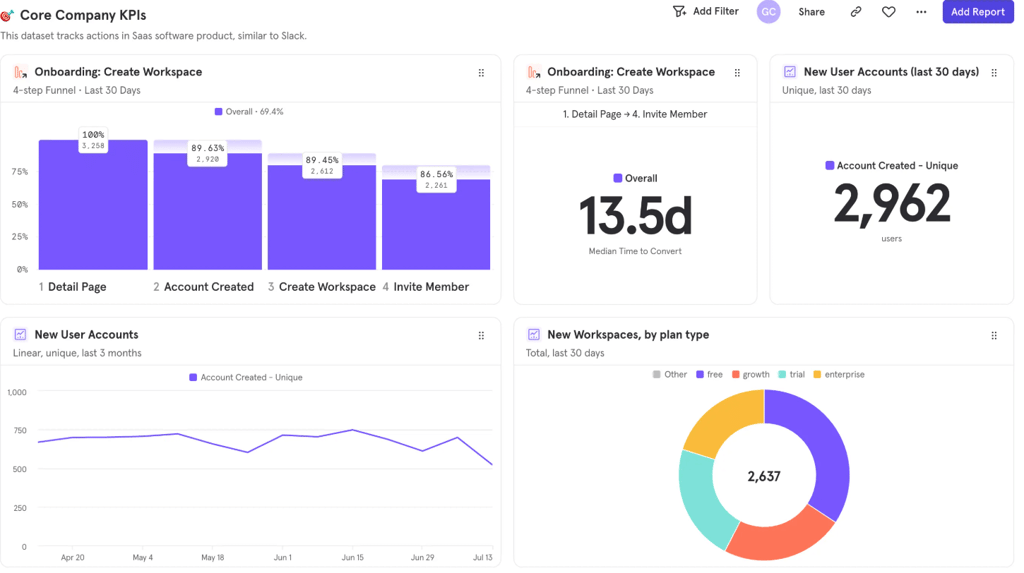Click the 2,637 donut center total
Image resolution: width=1024 pixels, height=573 pixels.
(763, 476)
